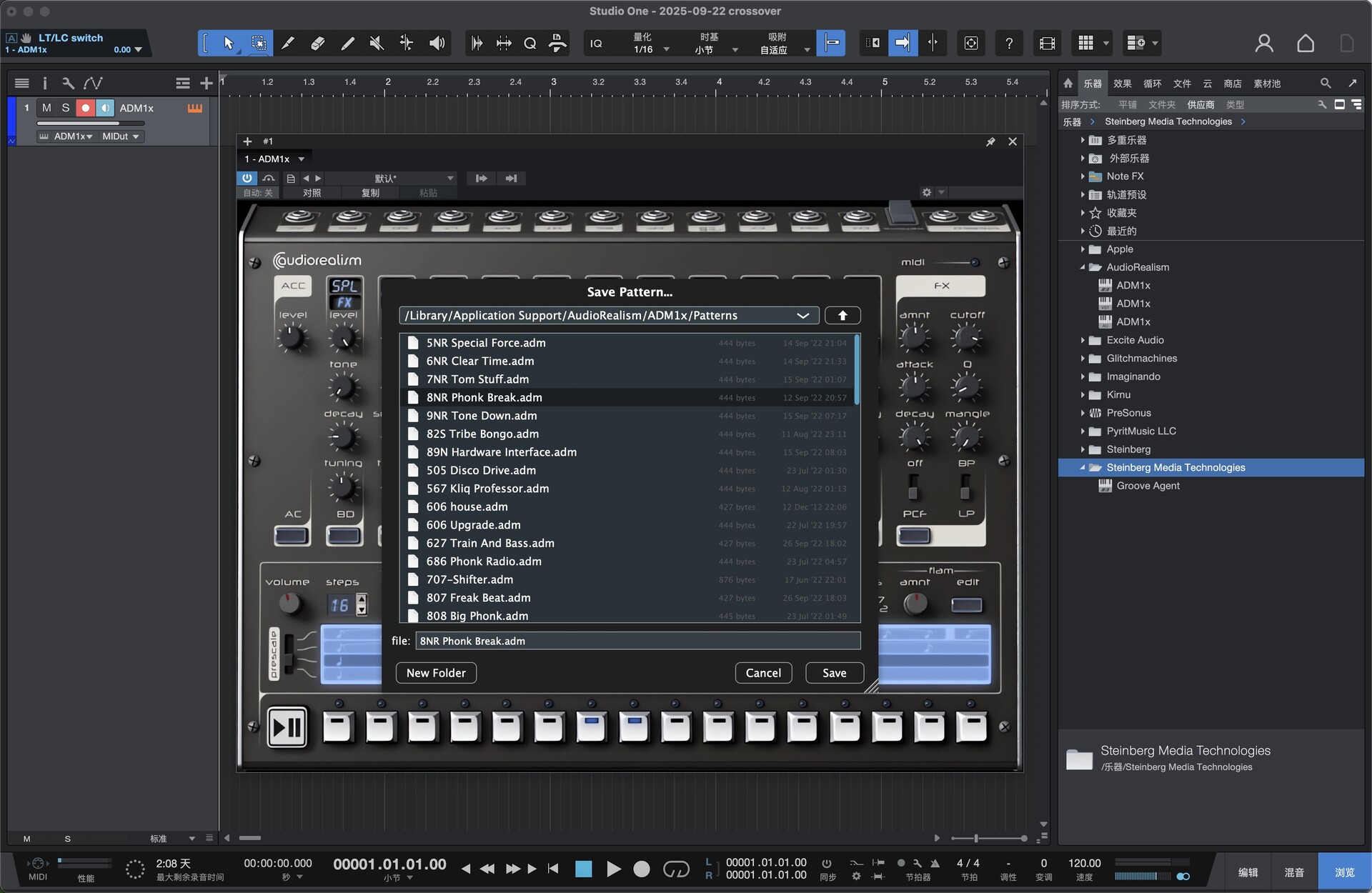Solo the ADM1x track
The width and height of the screenshot is (1372, 893).
66,108
